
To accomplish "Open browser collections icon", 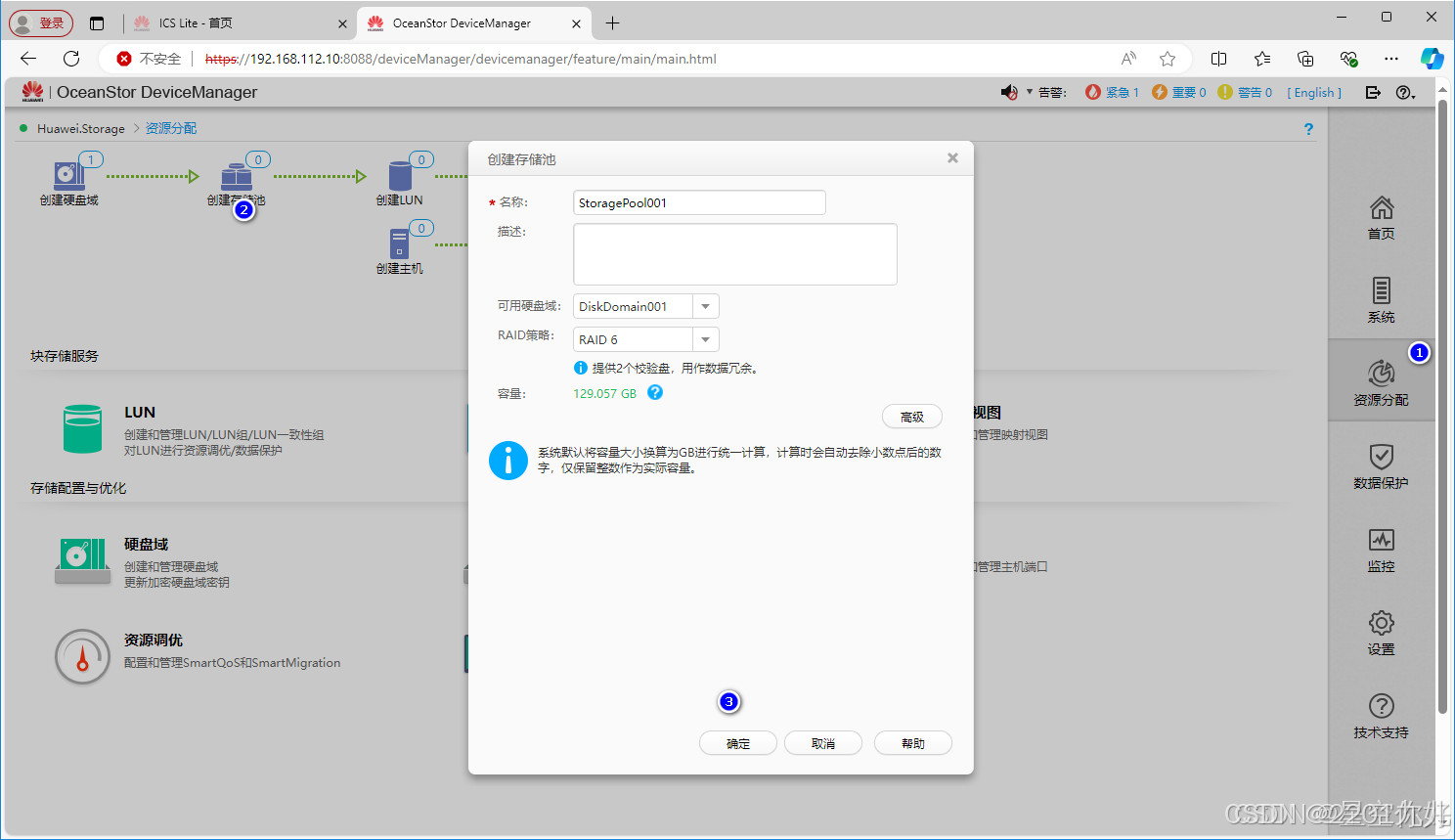I will [x=1305, y=59].
